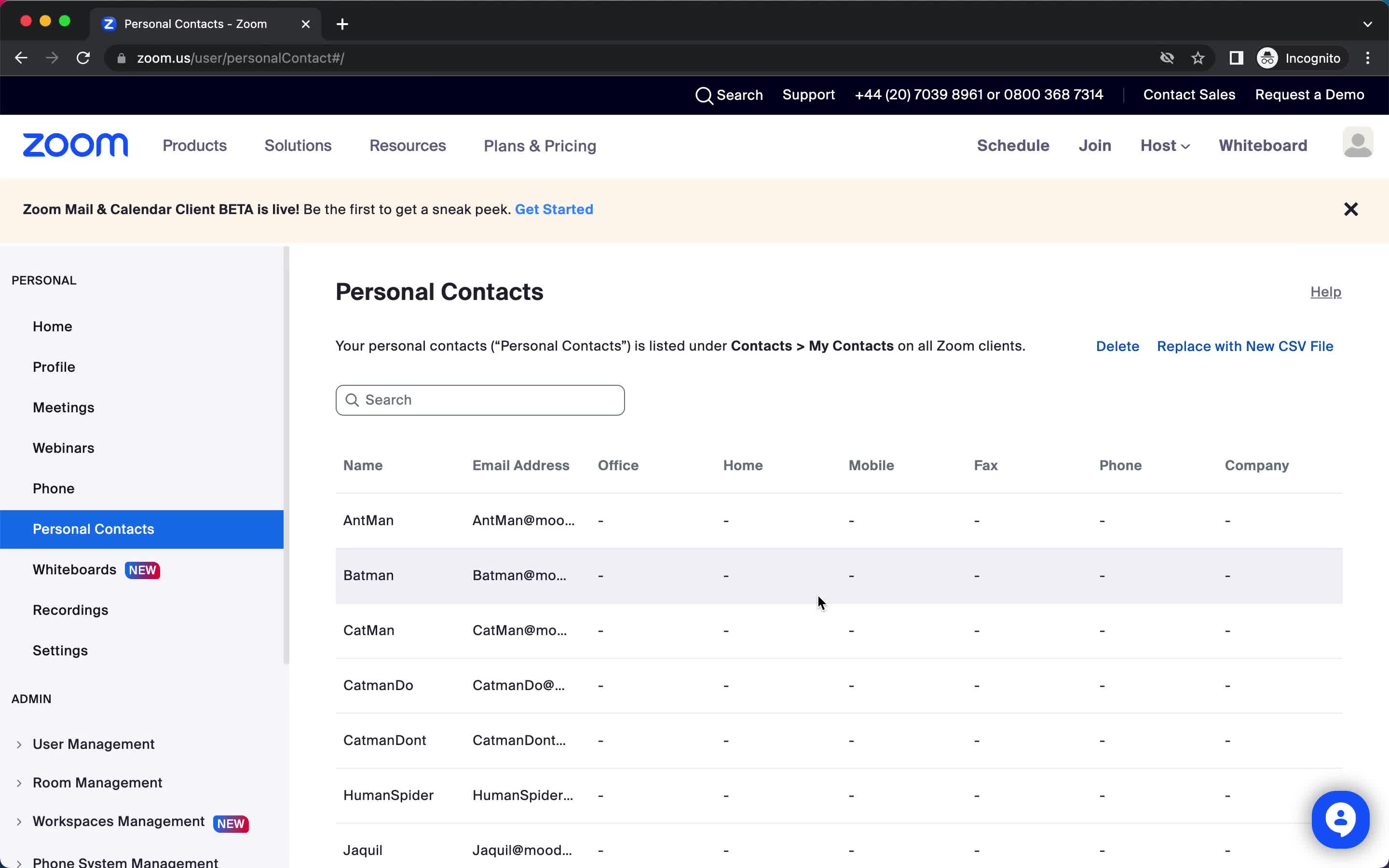Screen dimensions: 1389x868
Task: Select Personal Contacts in the sidebar
Action: click(142, 529)
